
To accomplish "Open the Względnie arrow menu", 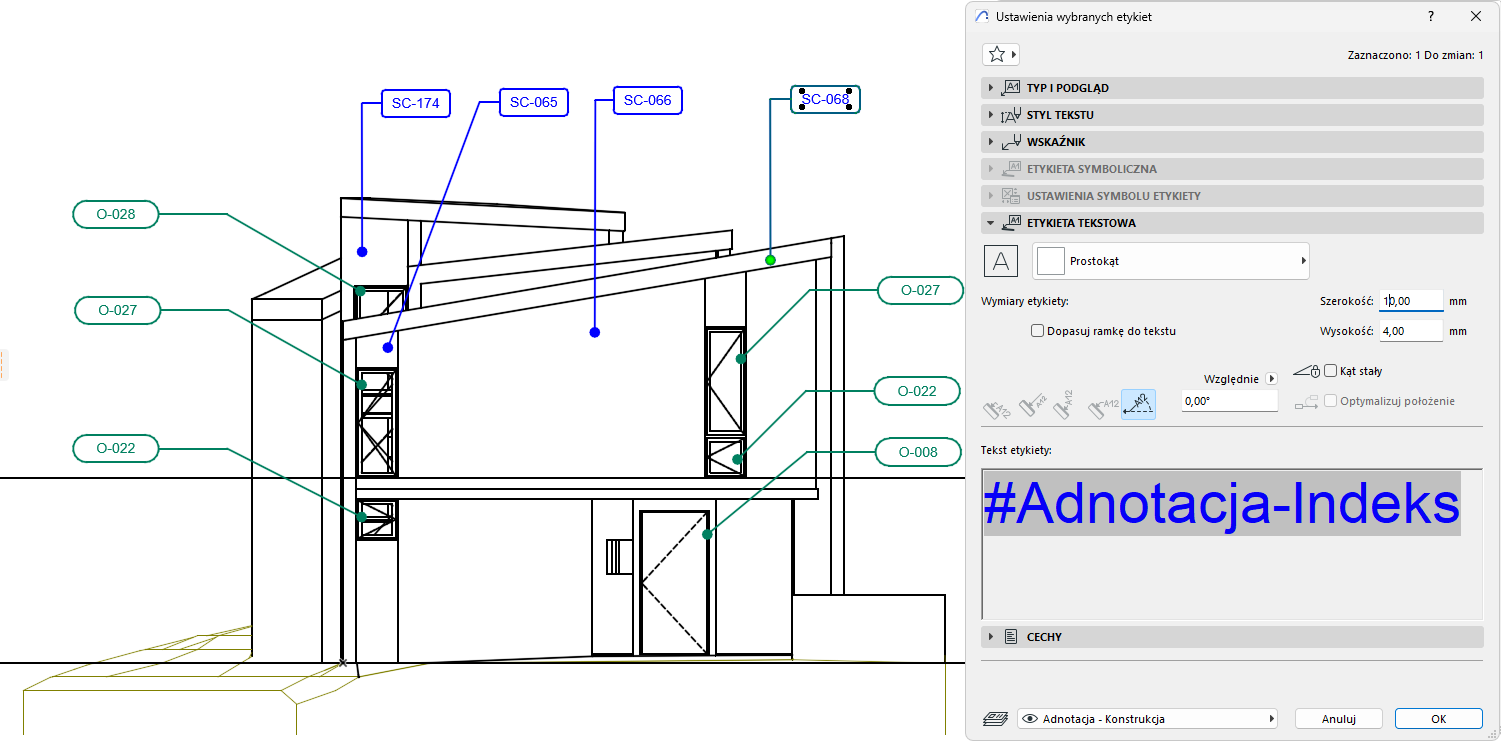I will point(1272,379).
